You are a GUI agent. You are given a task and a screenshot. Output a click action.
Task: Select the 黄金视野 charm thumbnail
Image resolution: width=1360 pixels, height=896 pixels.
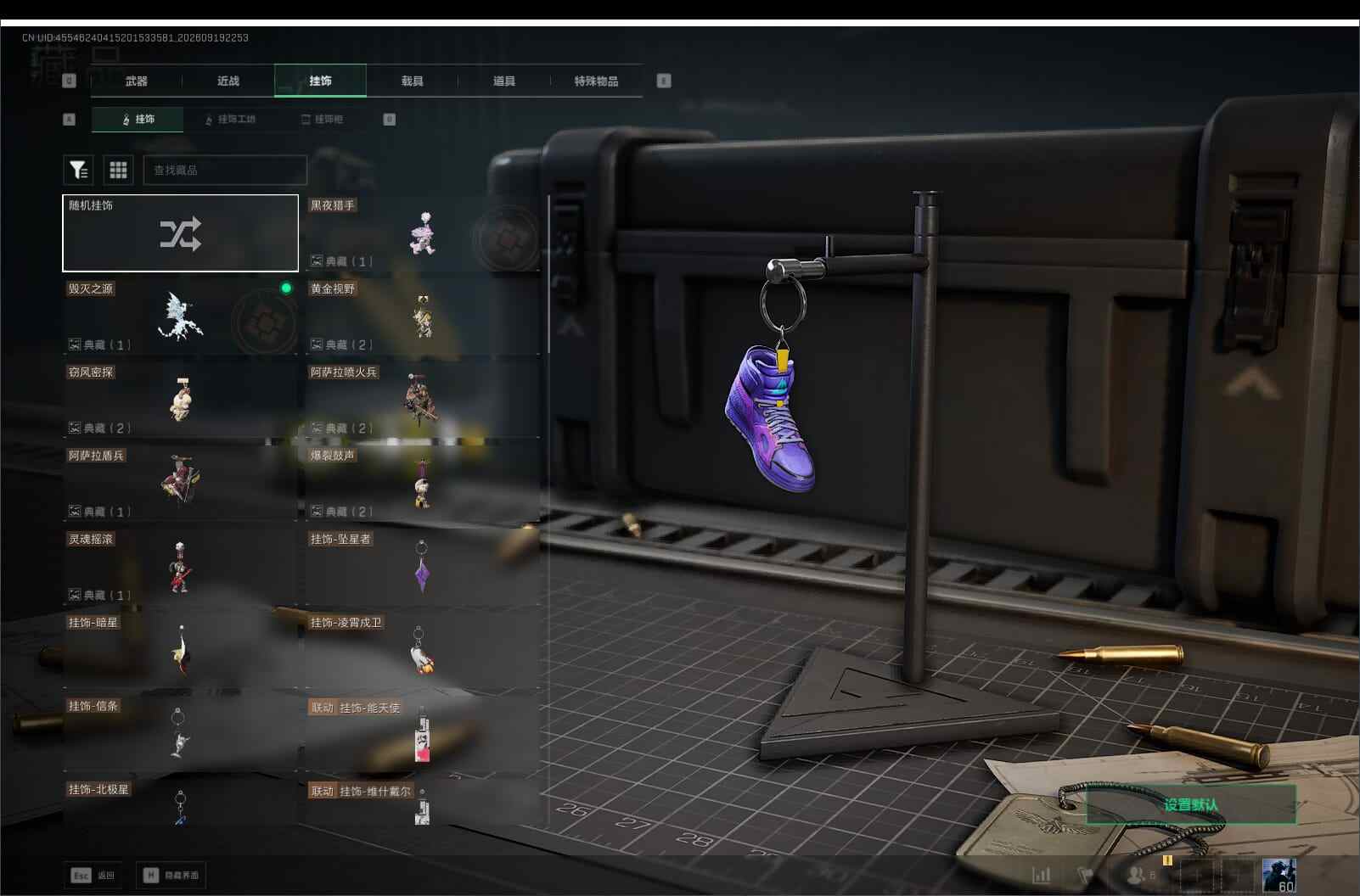(x=423, y=316)
